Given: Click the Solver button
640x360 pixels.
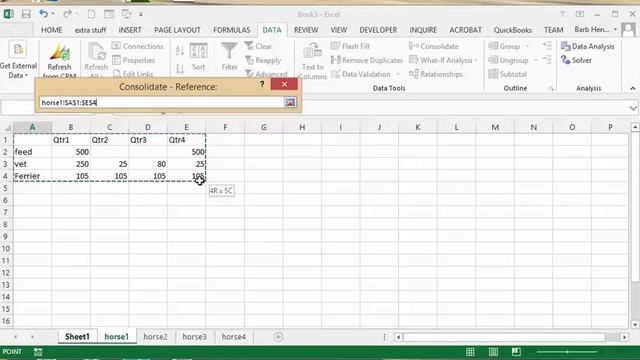Looking at the screenshot, I should (576, 60).
